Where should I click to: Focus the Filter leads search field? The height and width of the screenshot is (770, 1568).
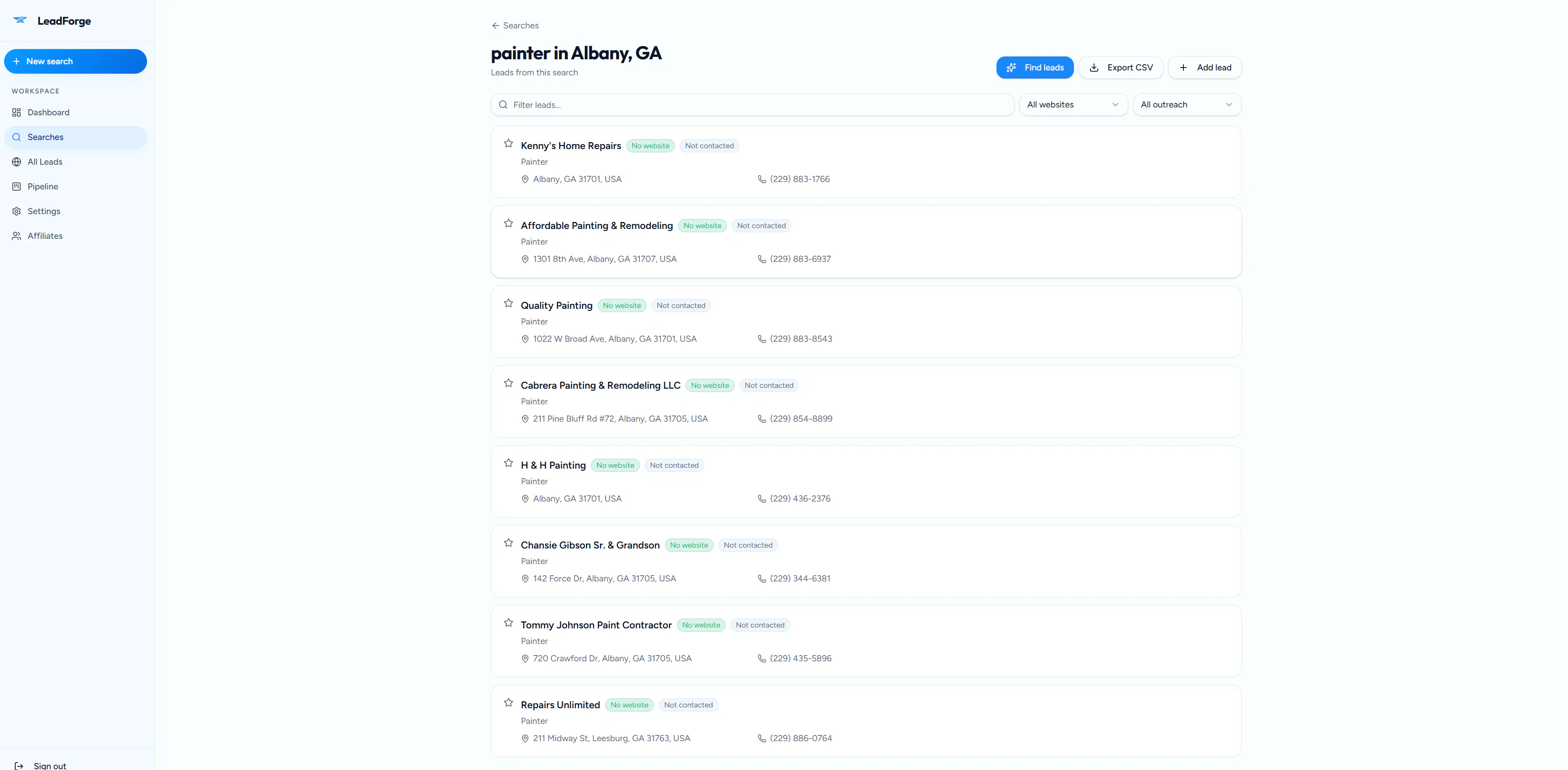752,105
